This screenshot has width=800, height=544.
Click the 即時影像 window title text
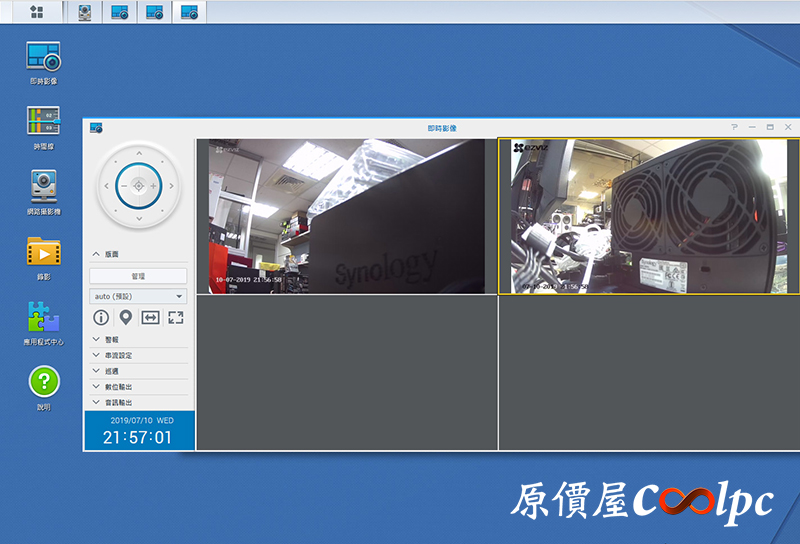[442, 128]
